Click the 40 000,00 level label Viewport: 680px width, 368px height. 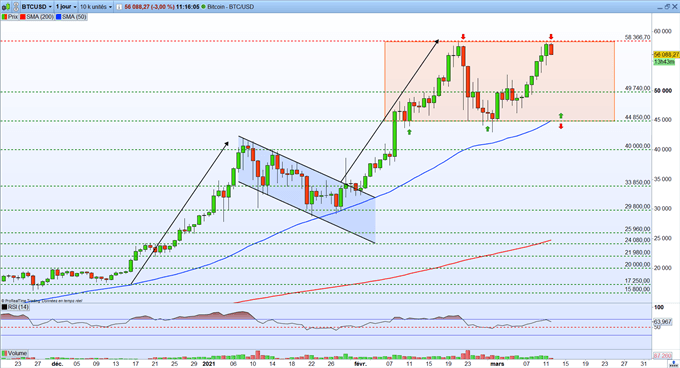click(638, 147)
